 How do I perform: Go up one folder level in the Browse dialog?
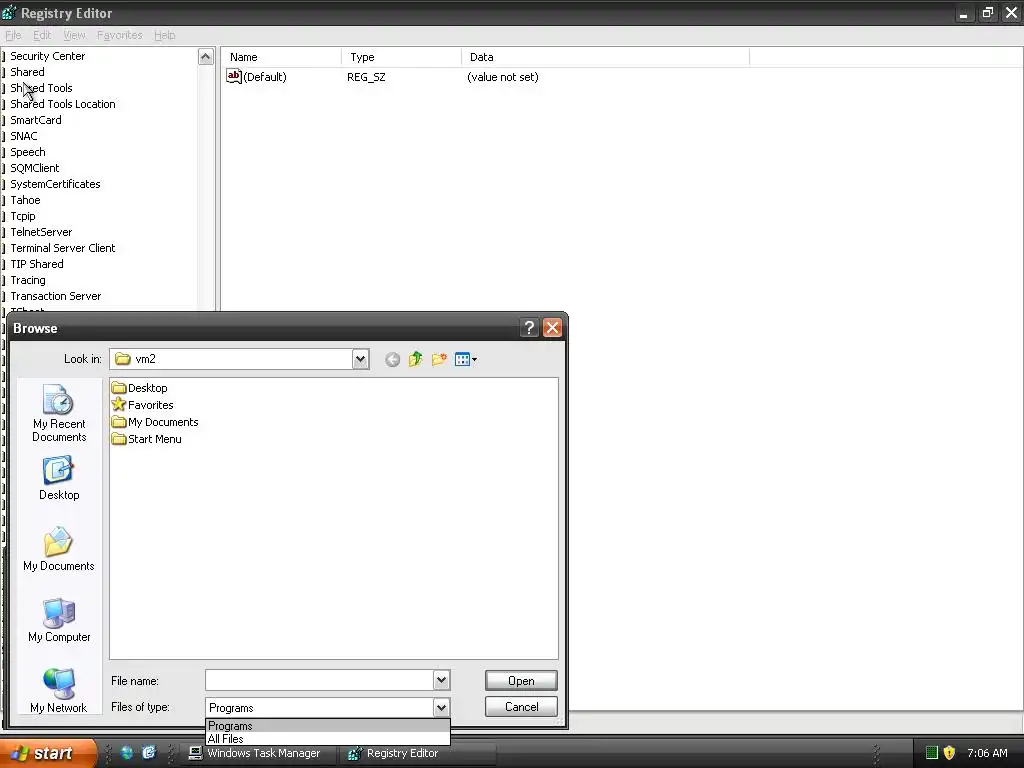(415, 359)
